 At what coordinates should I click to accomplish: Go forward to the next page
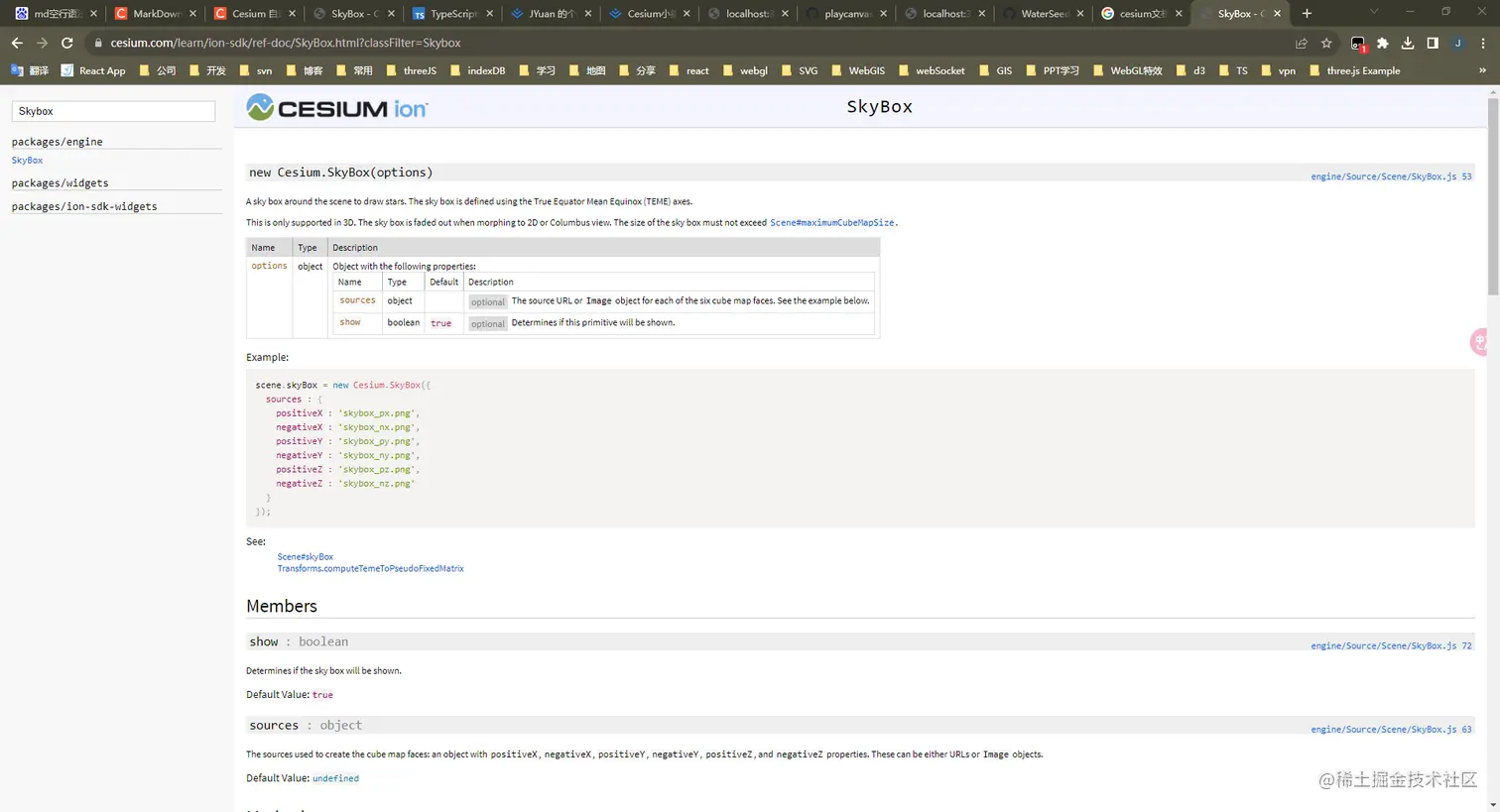tap(42, 43)
